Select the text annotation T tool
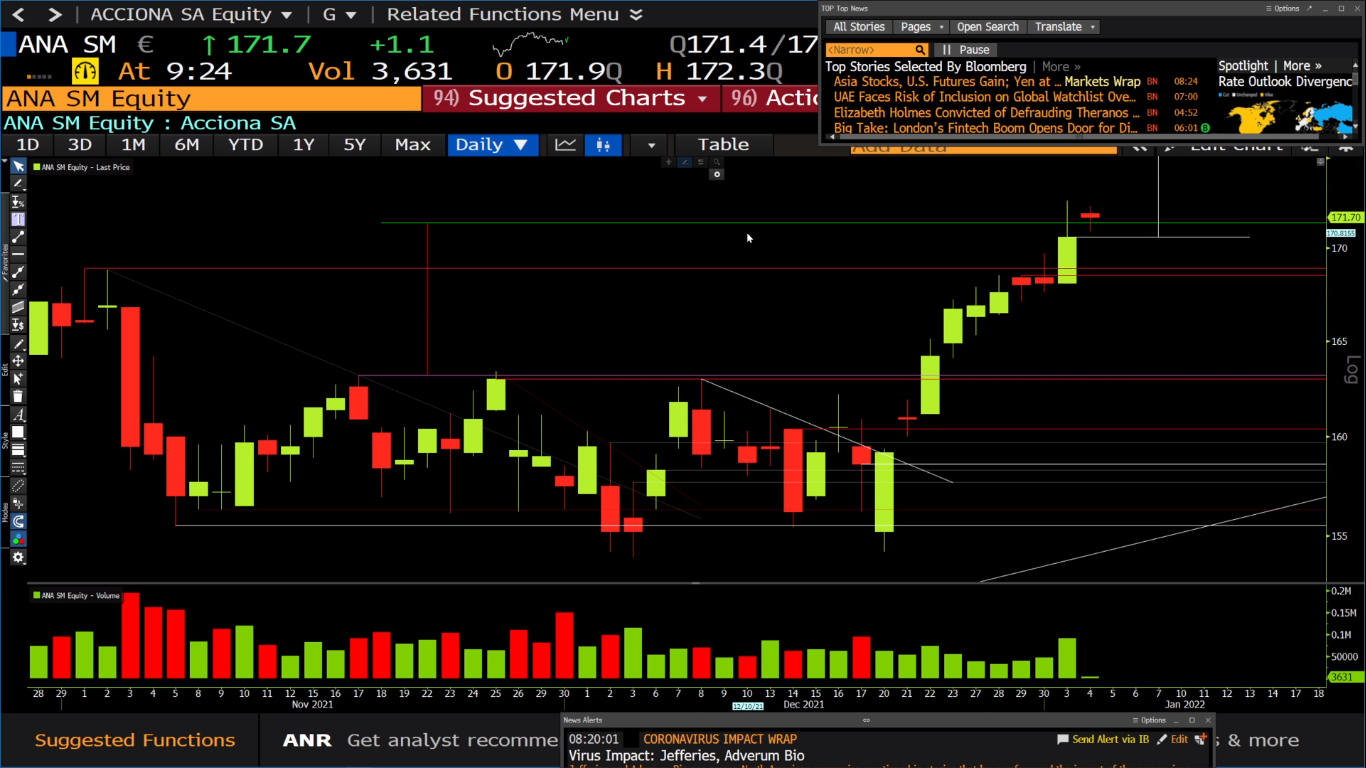Screen dimensions: 1366x768 pos(18,220)
